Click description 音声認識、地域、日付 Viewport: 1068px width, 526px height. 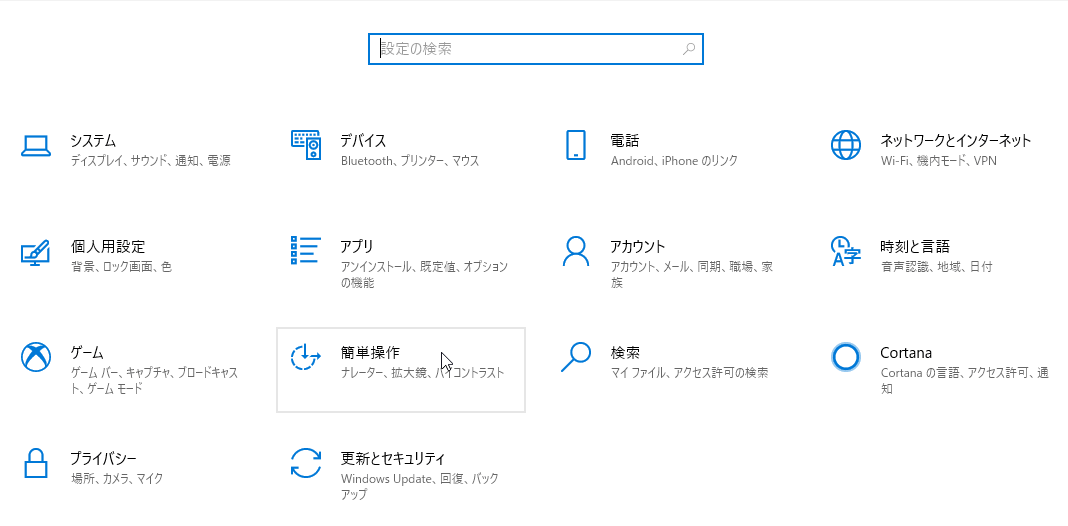(937, 267)
